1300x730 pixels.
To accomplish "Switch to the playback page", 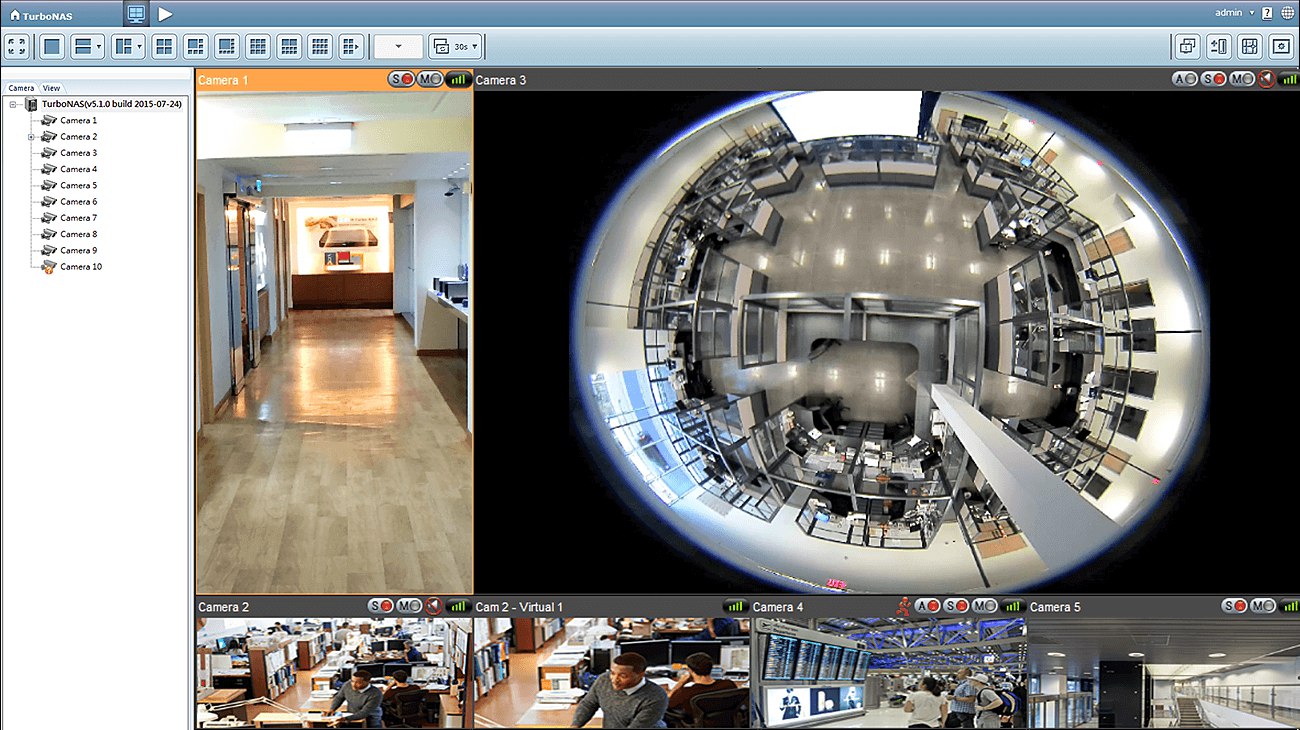I will (x=165, y=14).
